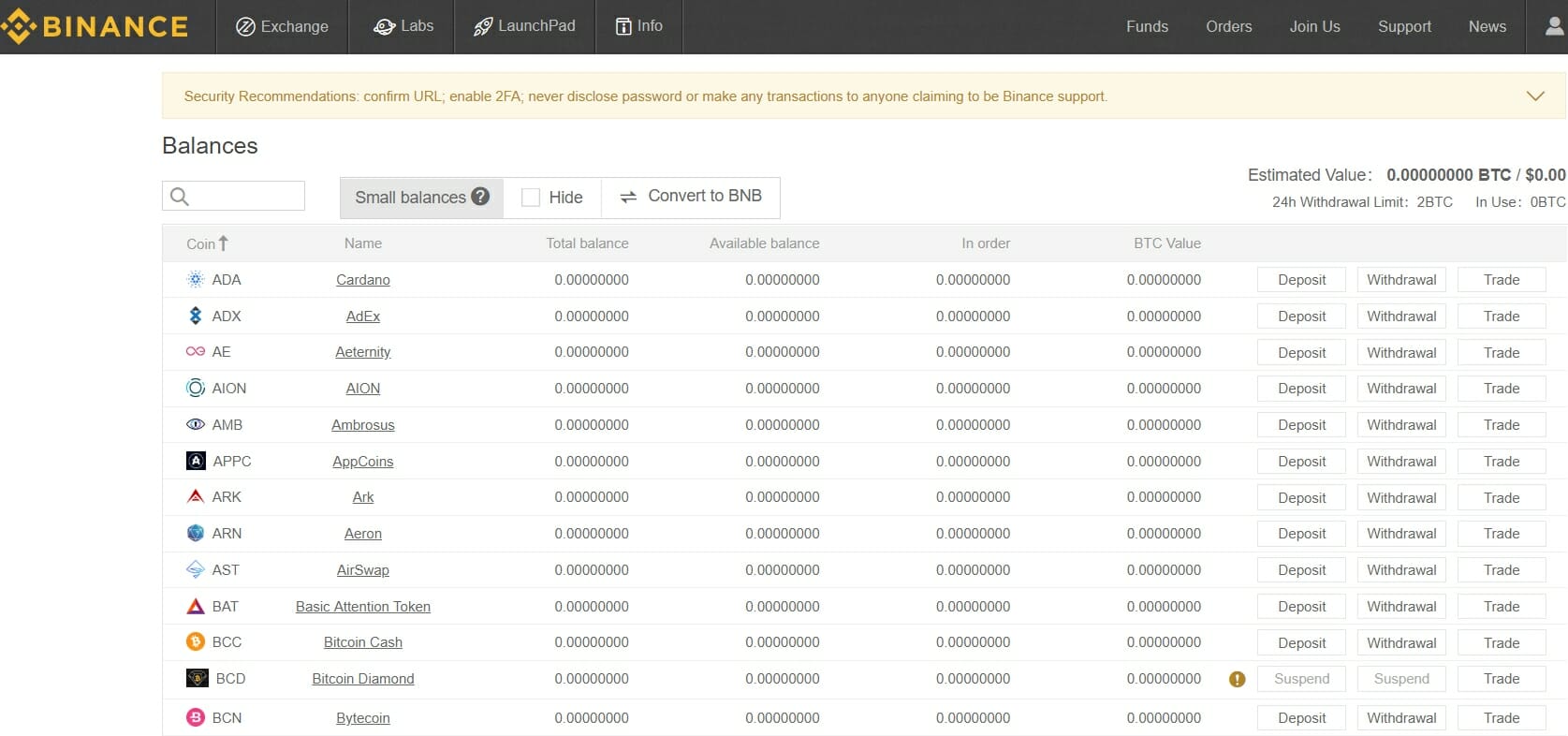Click the Estimated Value amount text
Viewport: 1568px width, 736px height.
(x=1475, y=174)
